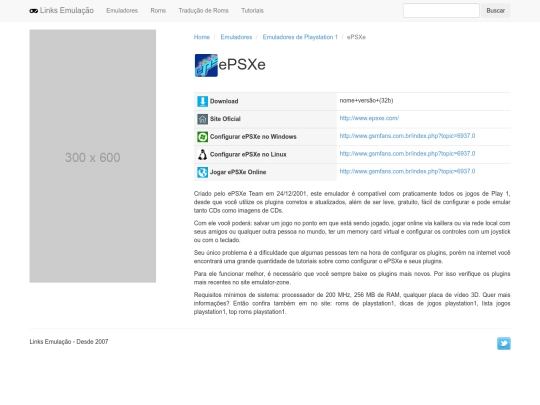Open the epsxe.com official site link

(369, 118)
